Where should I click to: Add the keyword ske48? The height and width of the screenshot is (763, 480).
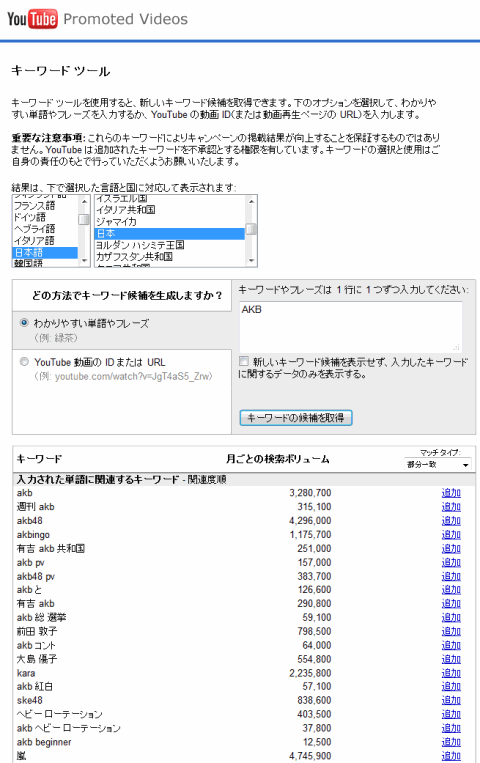tap(451, 700)
